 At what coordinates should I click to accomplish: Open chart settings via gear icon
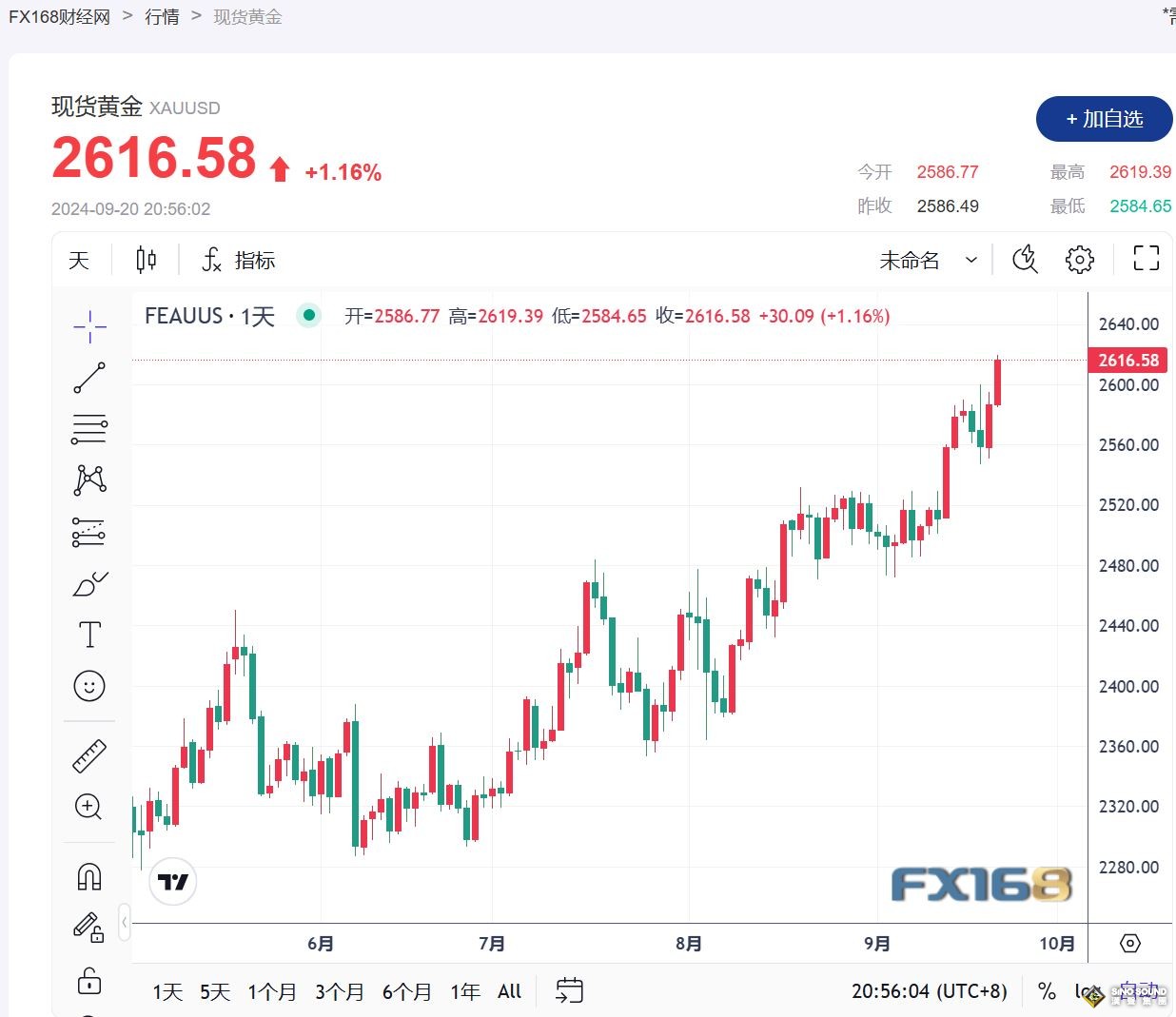pos(1079,259)
